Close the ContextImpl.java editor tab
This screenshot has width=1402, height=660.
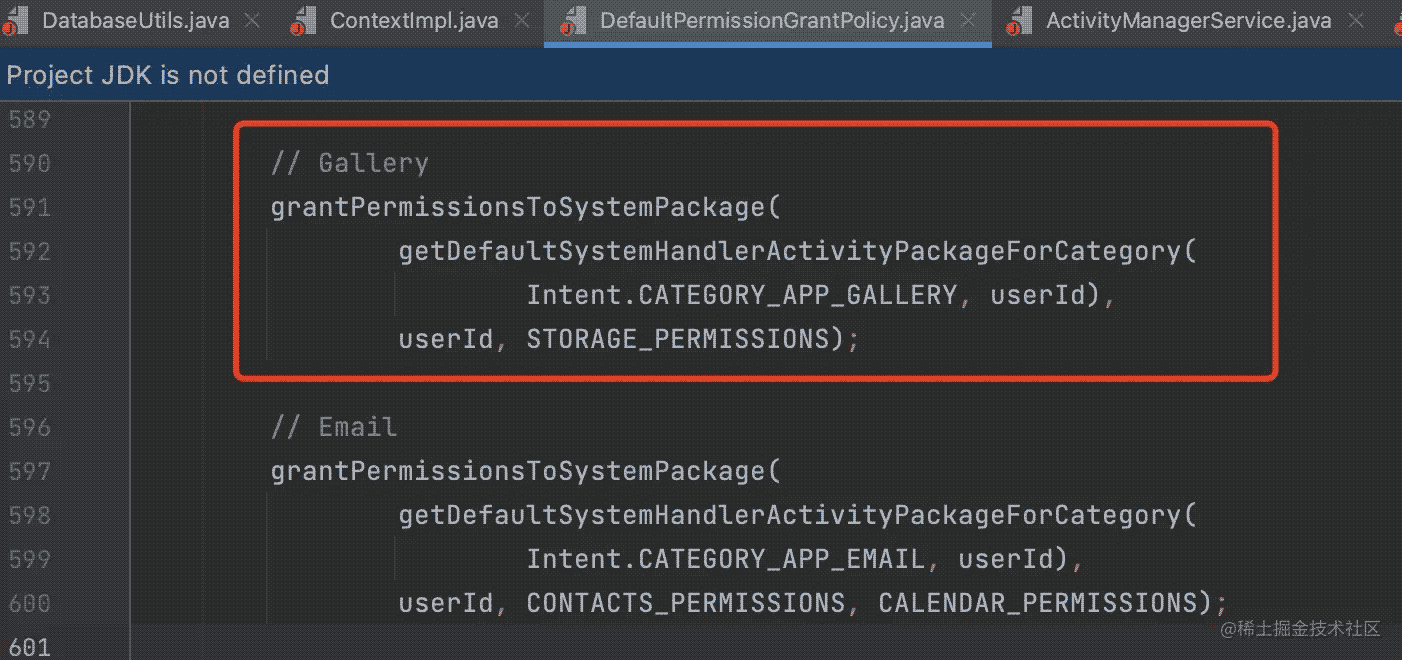click(x=522, y=21)
